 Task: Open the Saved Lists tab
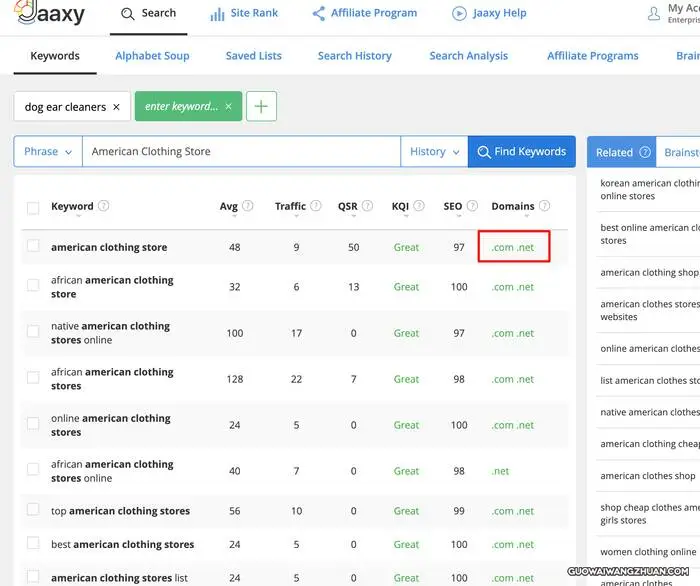click(x=254, y=56)
